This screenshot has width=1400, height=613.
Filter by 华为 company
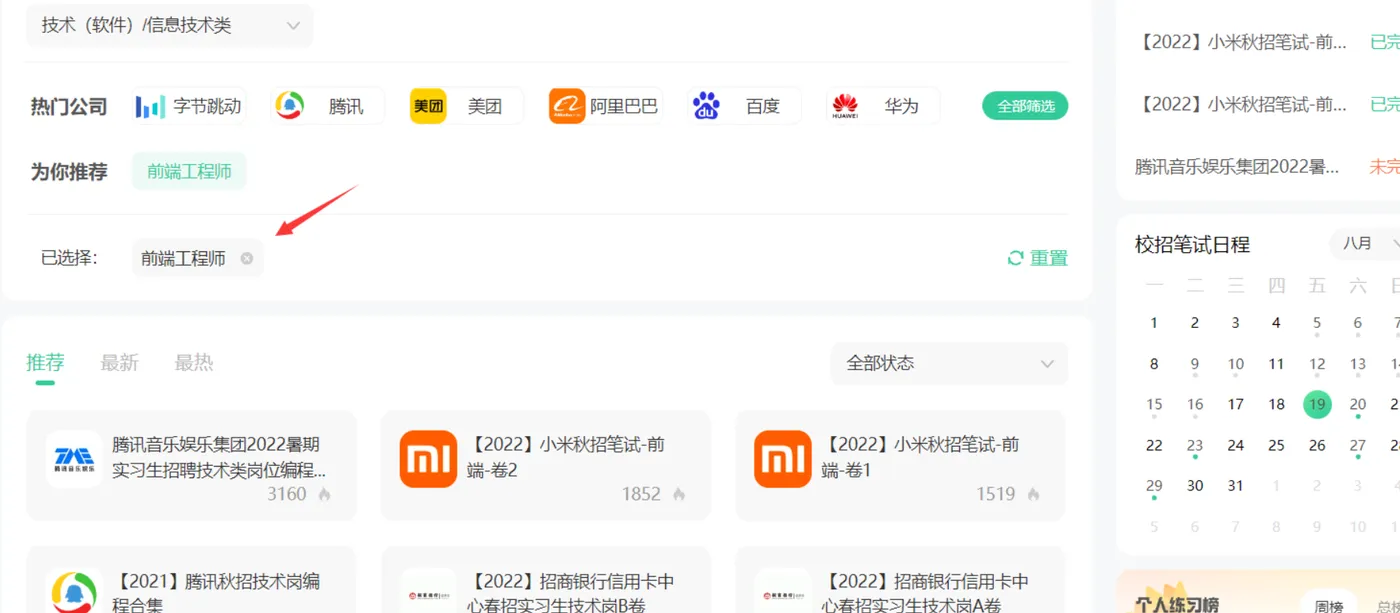click(x=883, y=106)
